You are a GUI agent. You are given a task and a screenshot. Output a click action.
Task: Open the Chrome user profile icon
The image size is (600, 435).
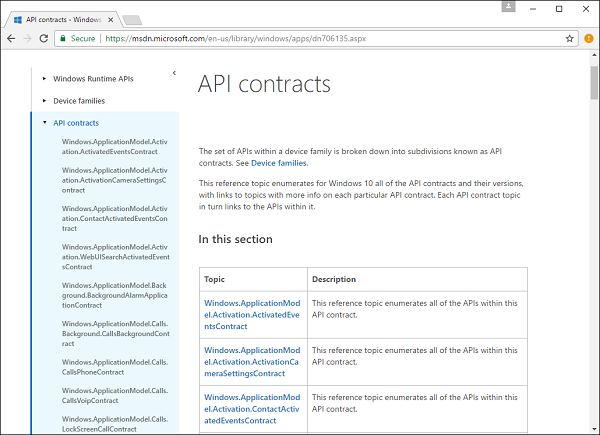(x=509, y=8)
